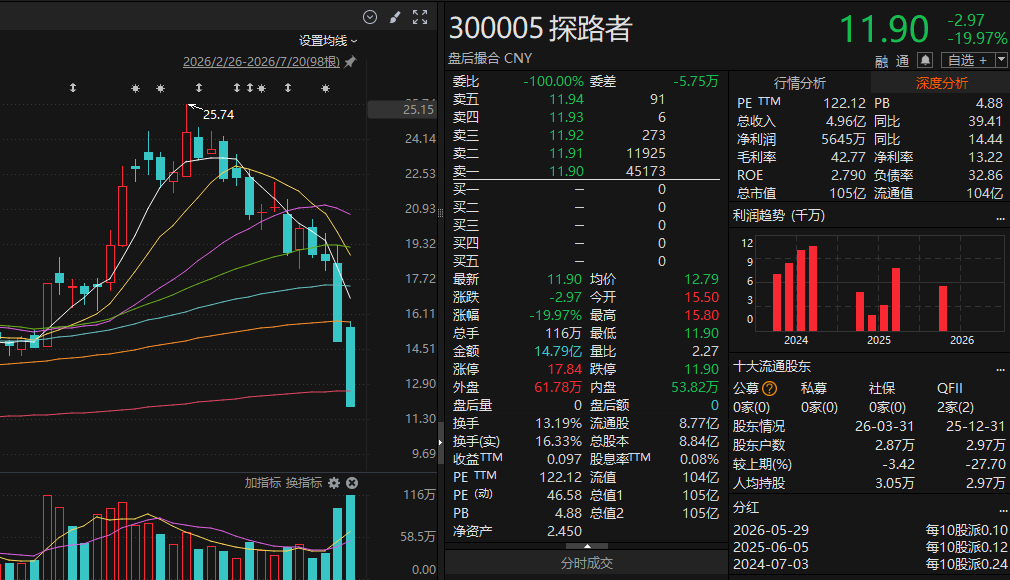The width and height of the screenshot is (1010, 580).
Task: Pin the chart date range
Action: click(x=350, y=62)
